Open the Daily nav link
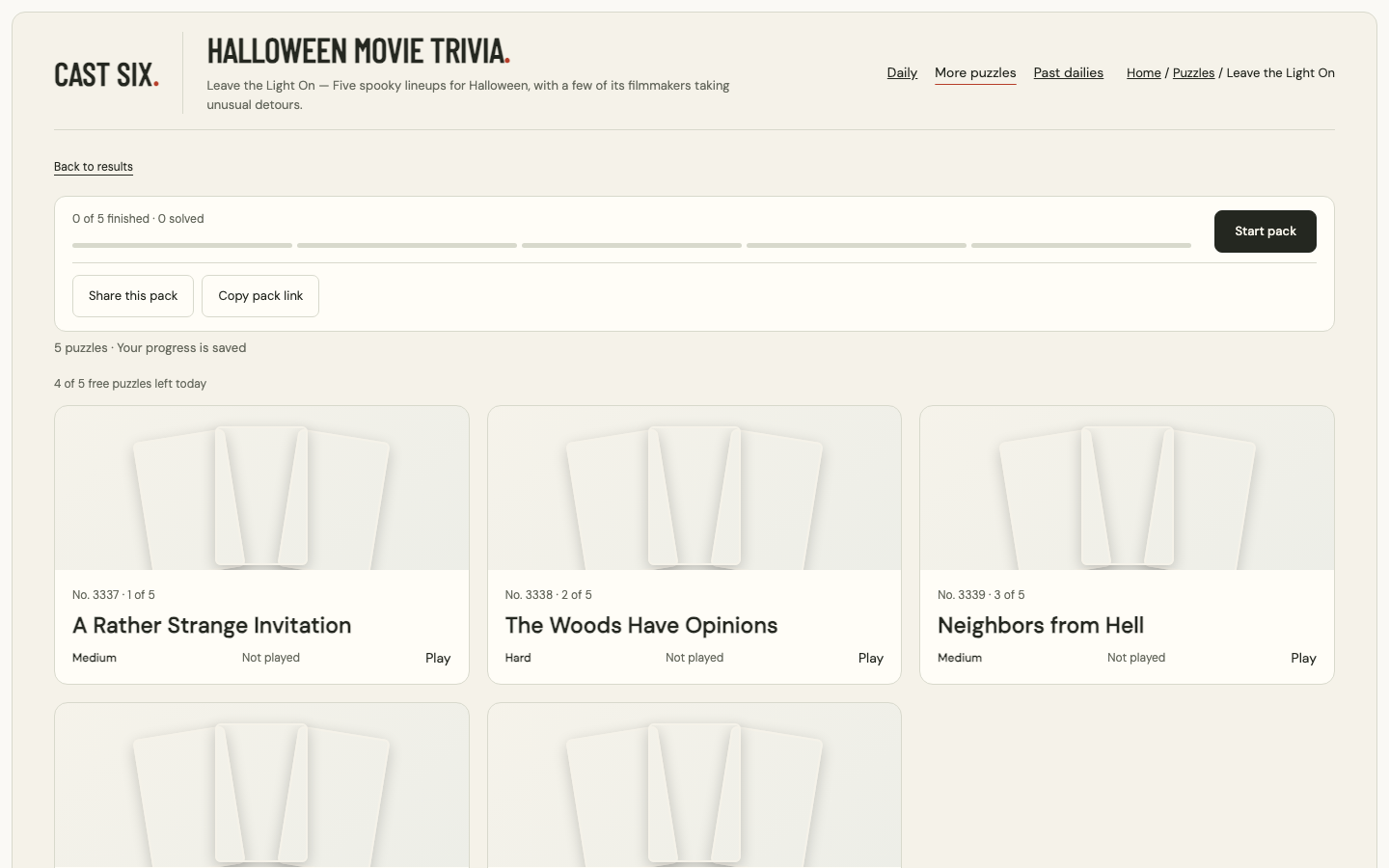The image size is (1389, 868). (902, 72)
